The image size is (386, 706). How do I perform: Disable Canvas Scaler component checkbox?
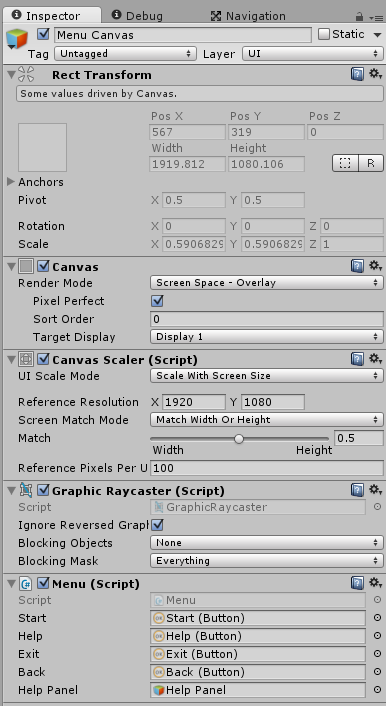tap(43, 359)
